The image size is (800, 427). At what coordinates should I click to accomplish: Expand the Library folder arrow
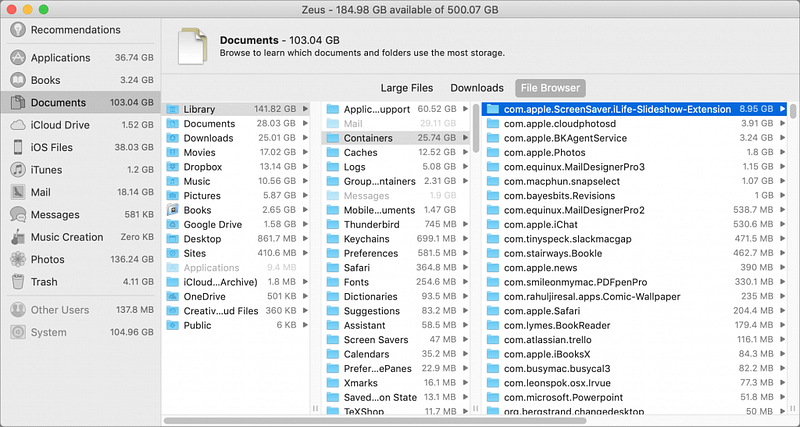pos(305,109)
